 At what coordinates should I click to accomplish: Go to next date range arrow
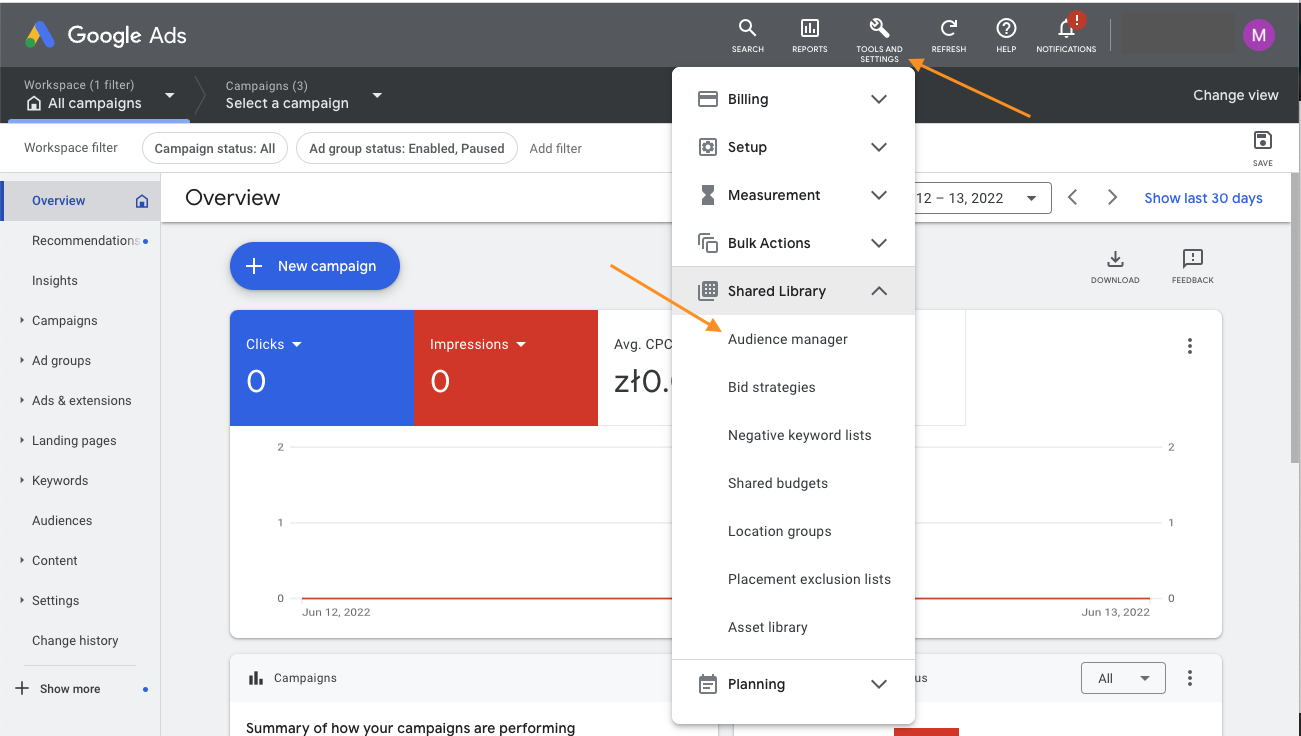click(1112, 198)
